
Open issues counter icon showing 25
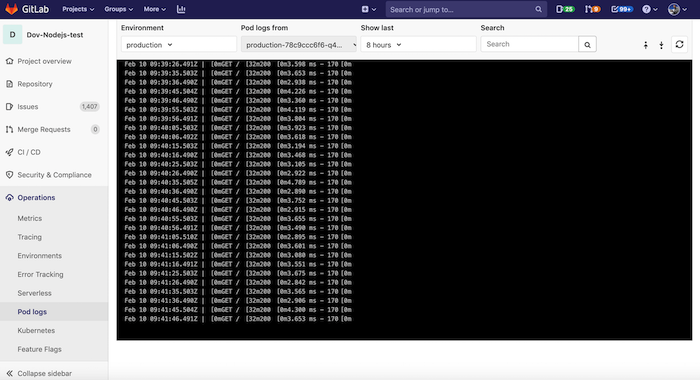pos(565,9)
